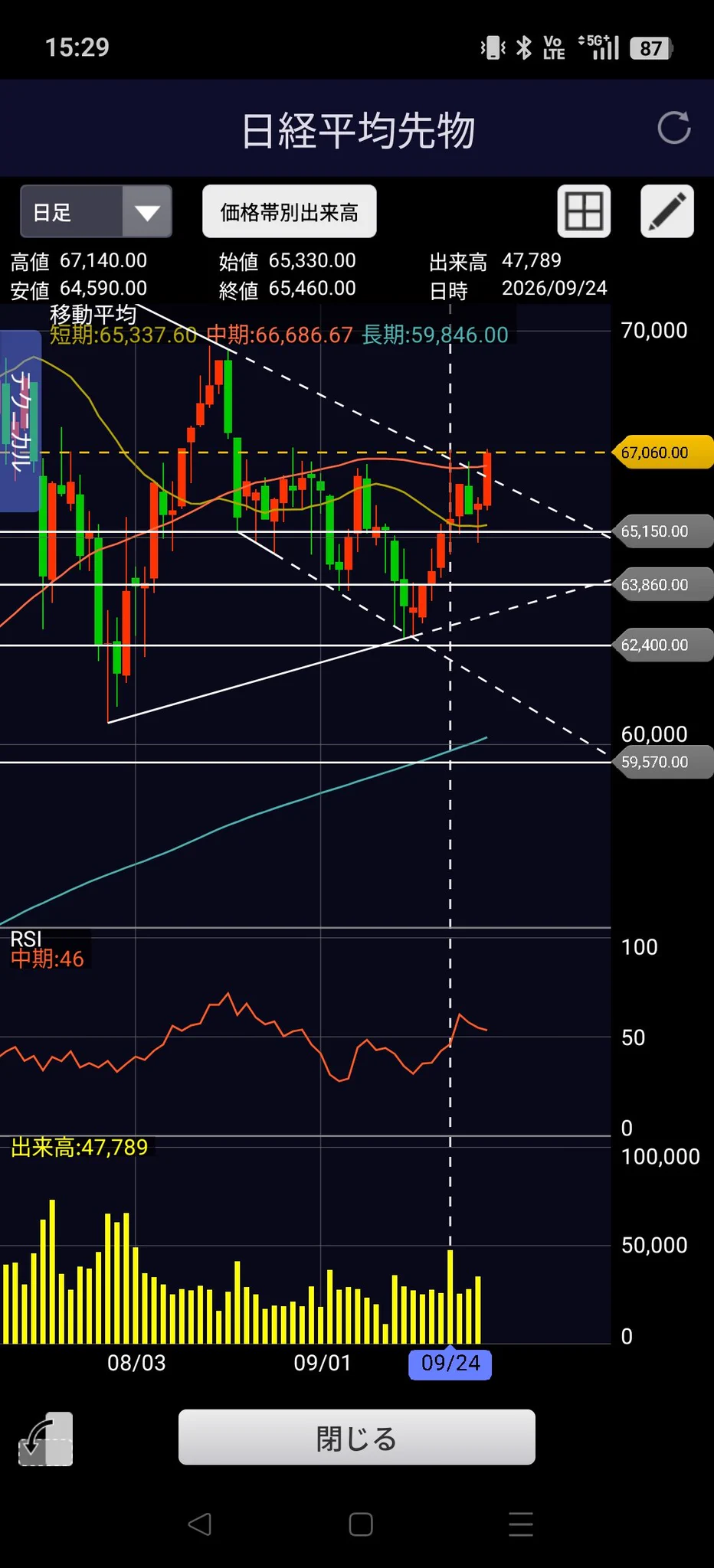Tap the 09/24 date marker
Screen dimensions: 714x1568
(450, 1364)
